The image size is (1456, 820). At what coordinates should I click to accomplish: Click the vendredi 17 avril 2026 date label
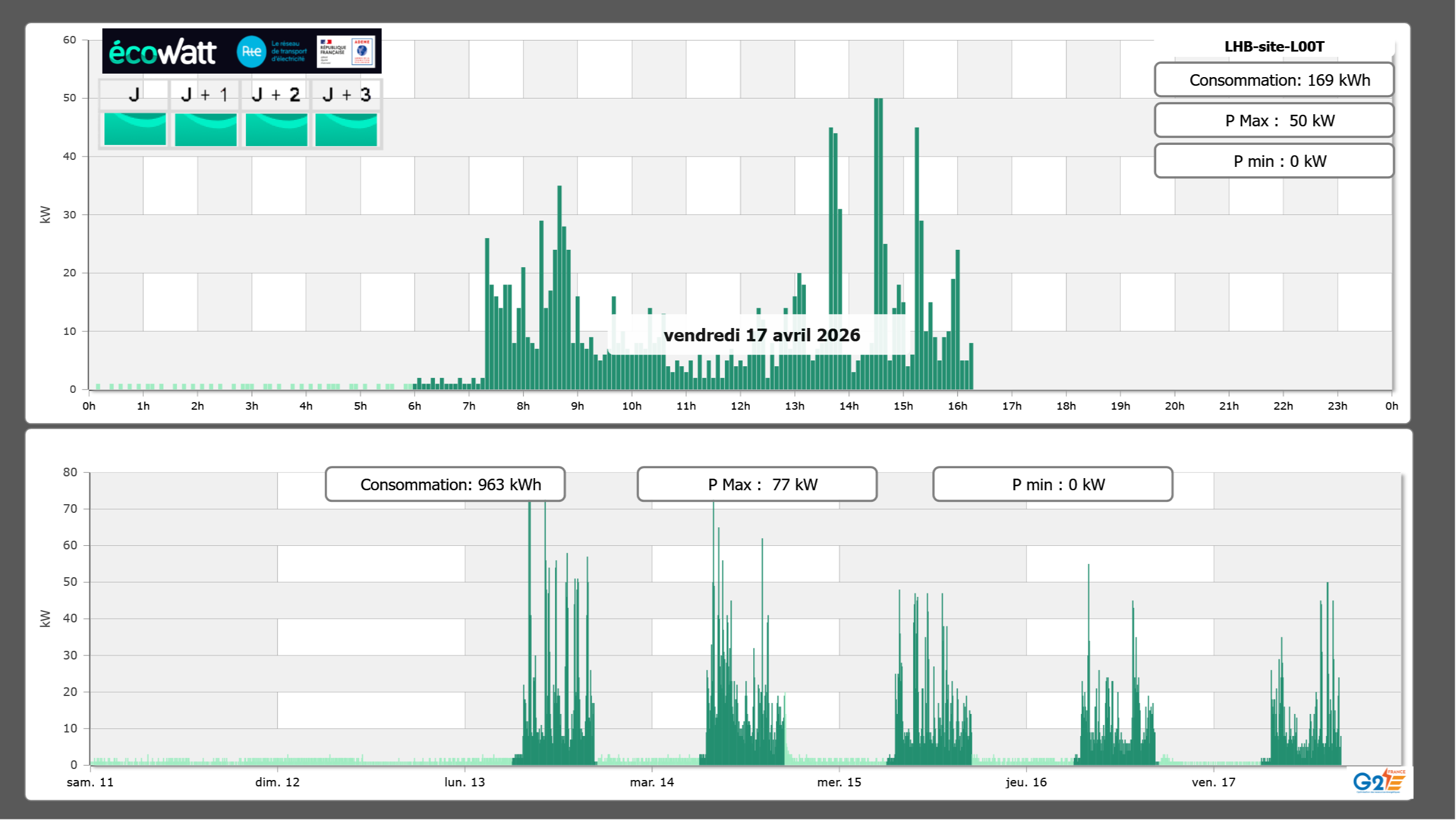tap(761, 335)
